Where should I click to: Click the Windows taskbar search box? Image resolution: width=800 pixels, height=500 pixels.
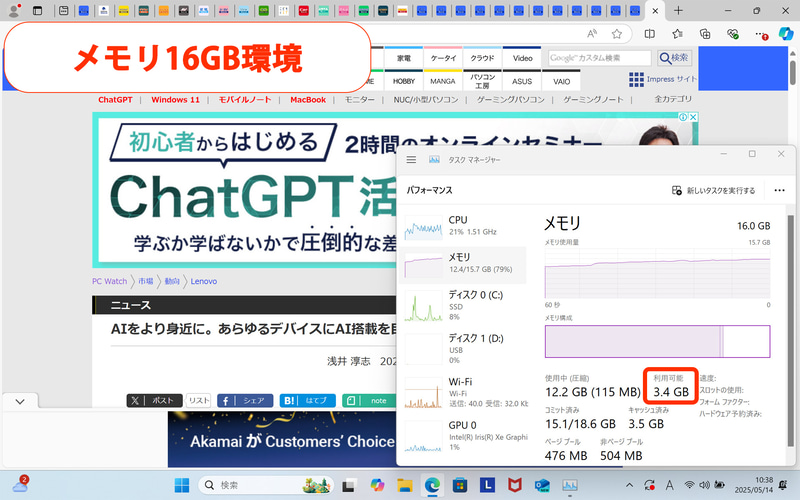(x=265, y=485)
